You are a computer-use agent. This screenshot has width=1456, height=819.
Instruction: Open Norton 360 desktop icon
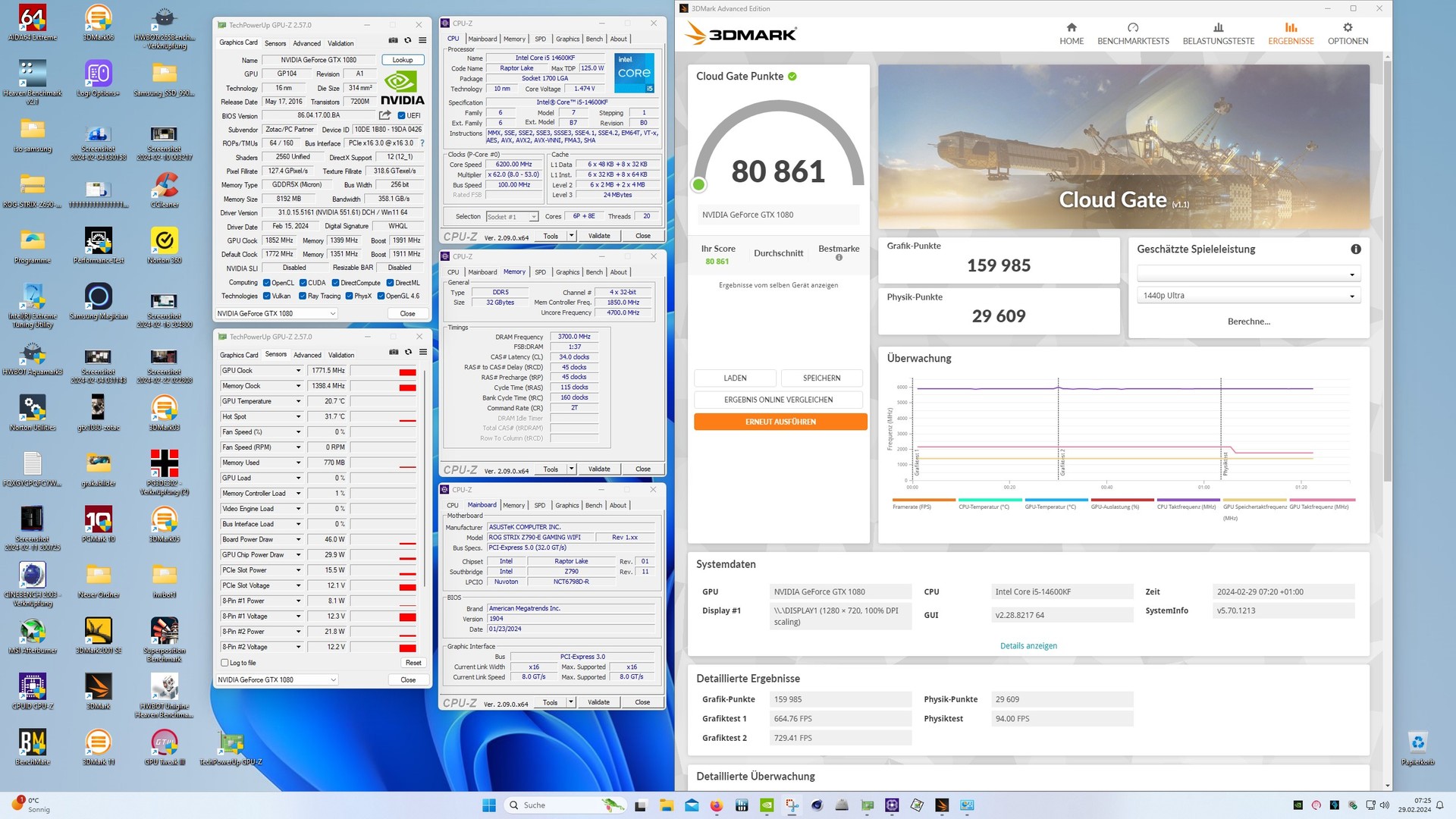[165, 246]
